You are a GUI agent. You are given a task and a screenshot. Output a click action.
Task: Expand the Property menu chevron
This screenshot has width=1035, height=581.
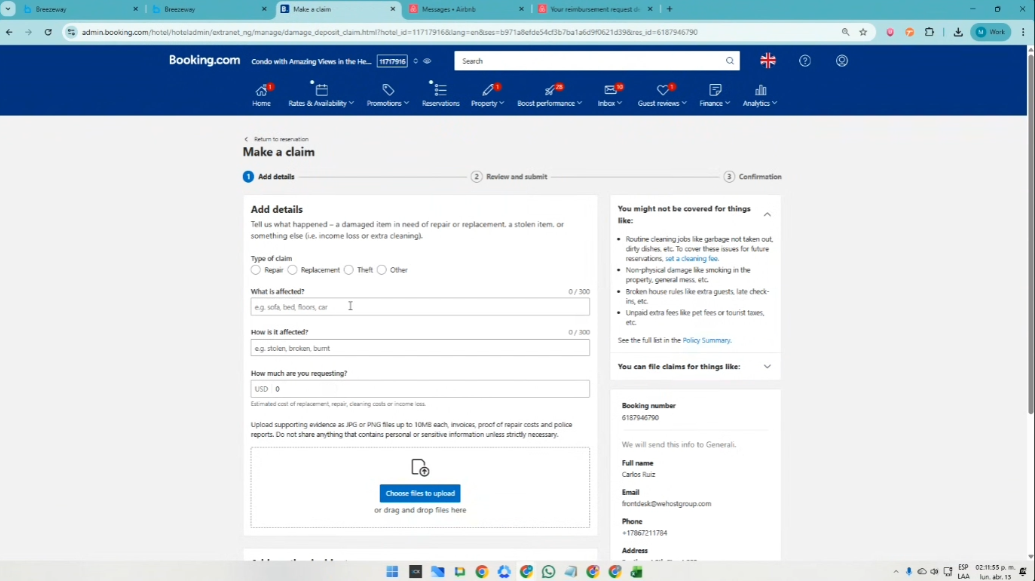tap(502, 103)
